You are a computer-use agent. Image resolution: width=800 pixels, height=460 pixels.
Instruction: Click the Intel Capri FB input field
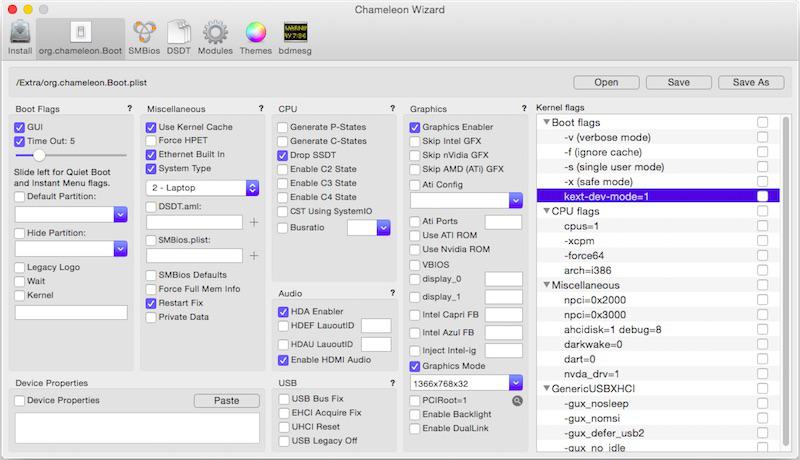click(503, 315)
